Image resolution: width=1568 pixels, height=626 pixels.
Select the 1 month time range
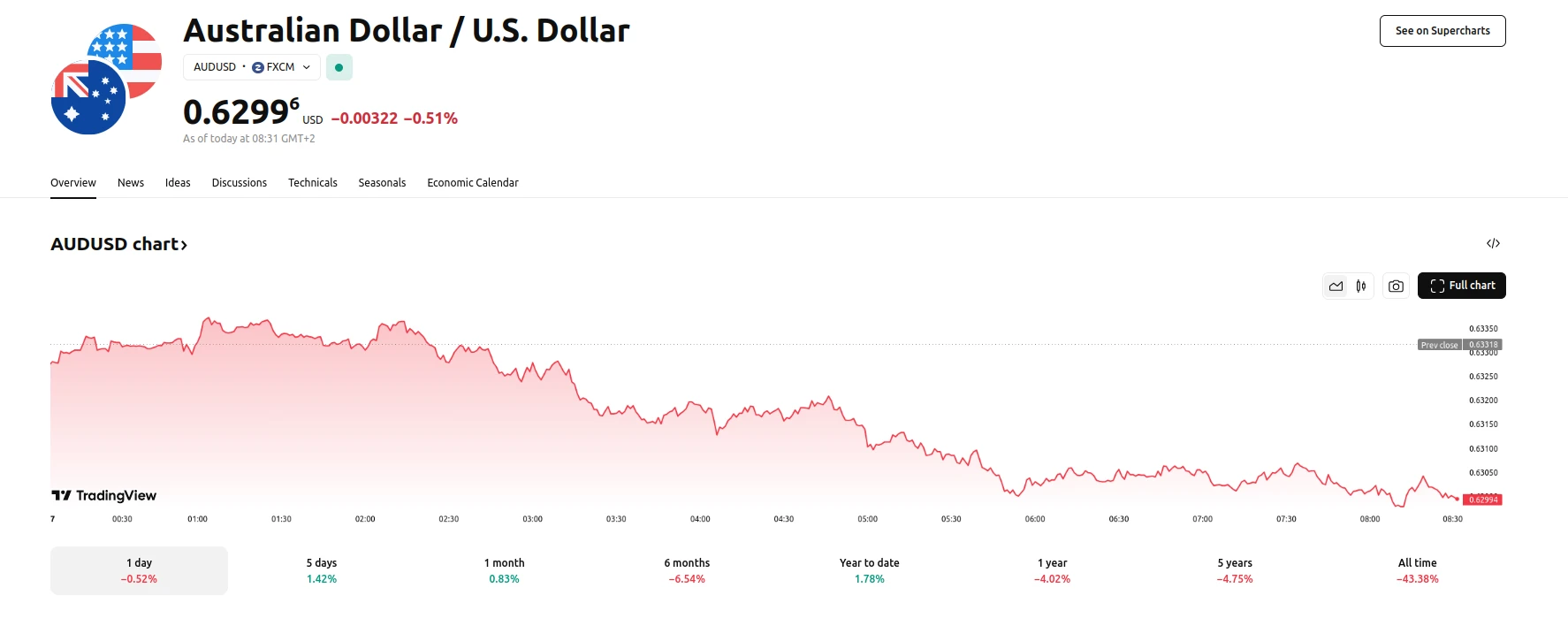[x=504, y=570]
